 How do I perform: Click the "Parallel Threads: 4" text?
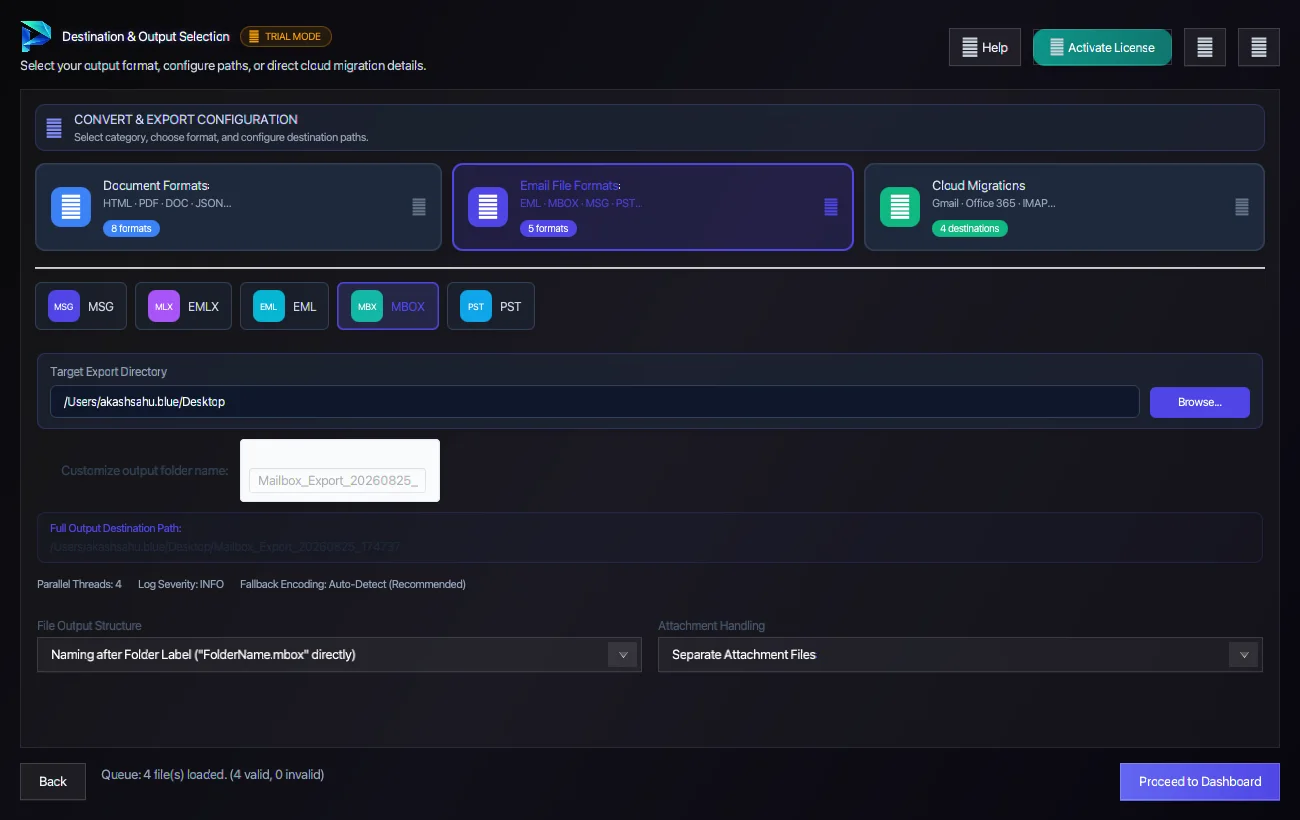pyautogui.click(x=79, y=584)
